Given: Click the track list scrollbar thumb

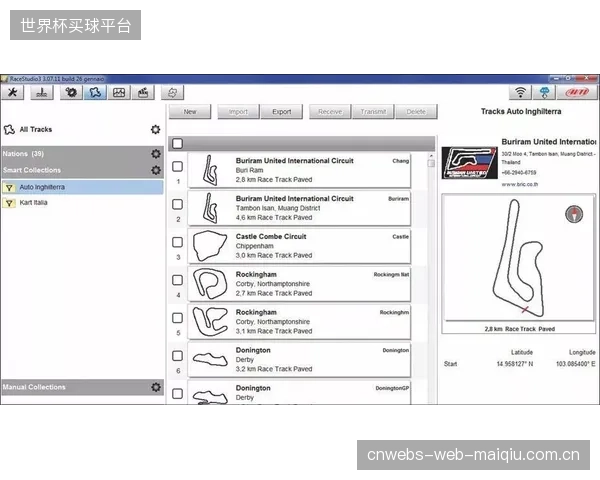Looking at the screenshot, I should 431,163.
